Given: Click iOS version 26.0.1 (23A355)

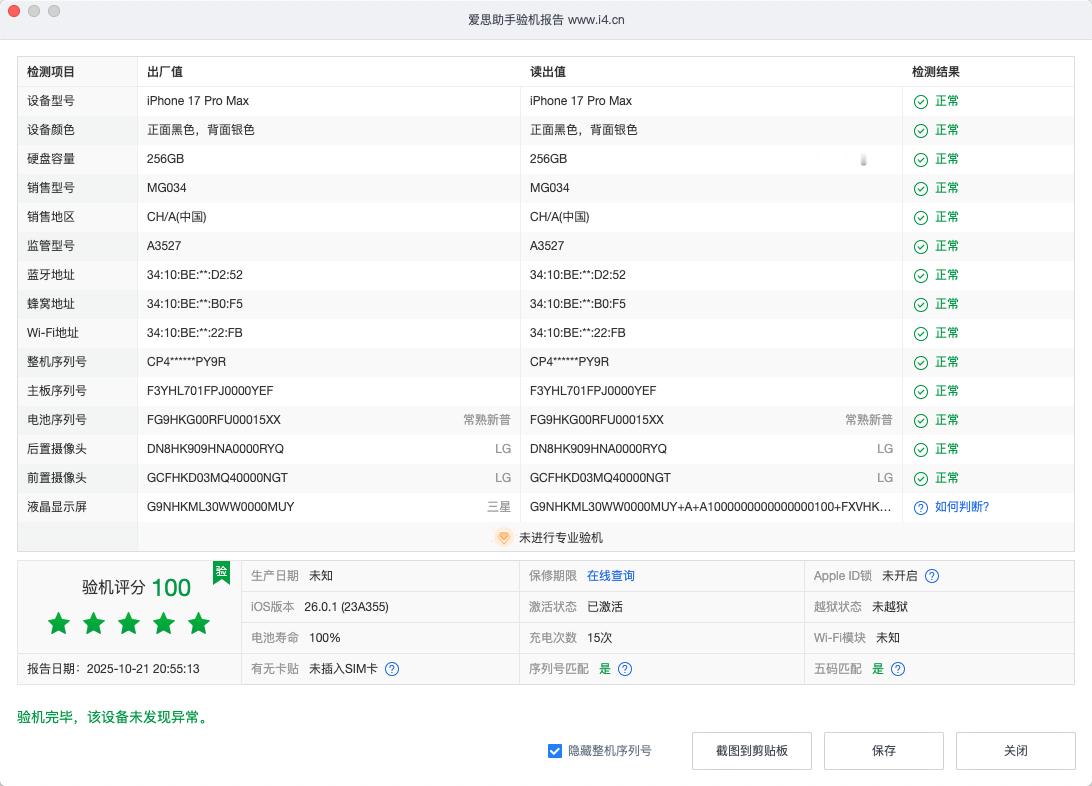Looking at the screenshot, I should click(x=346, y=607).
